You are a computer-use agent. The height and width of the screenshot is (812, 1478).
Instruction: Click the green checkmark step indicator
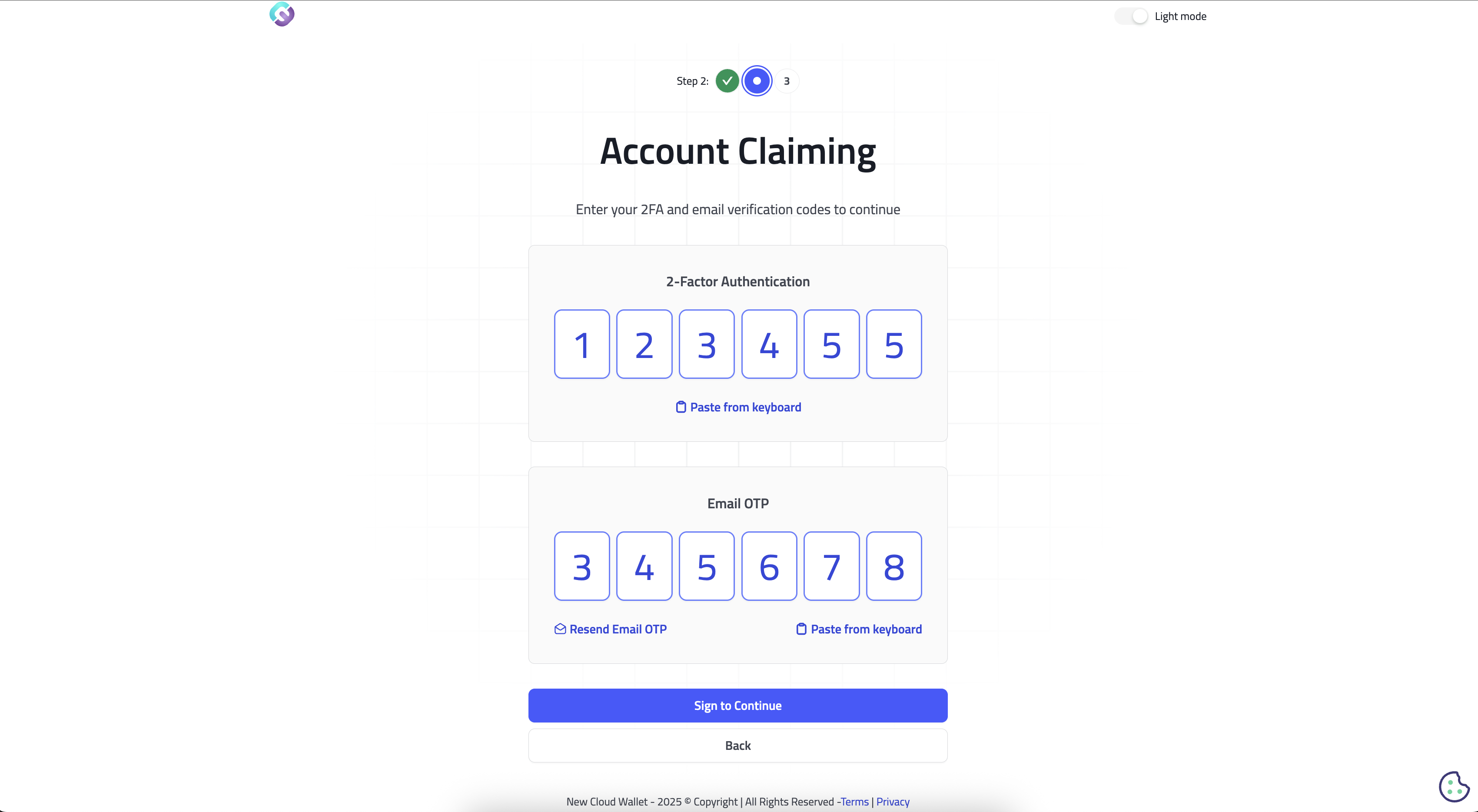[x=727, y=81]
